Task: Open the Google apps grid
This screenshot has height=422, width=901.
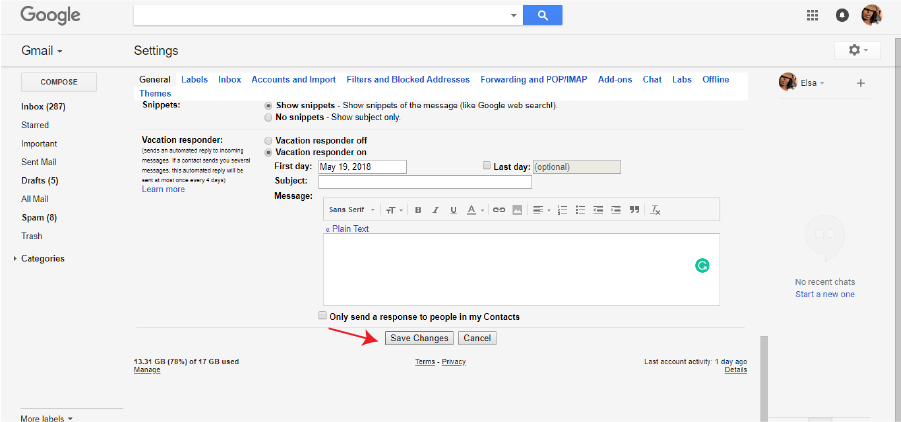Action: [x=813, y=16]
